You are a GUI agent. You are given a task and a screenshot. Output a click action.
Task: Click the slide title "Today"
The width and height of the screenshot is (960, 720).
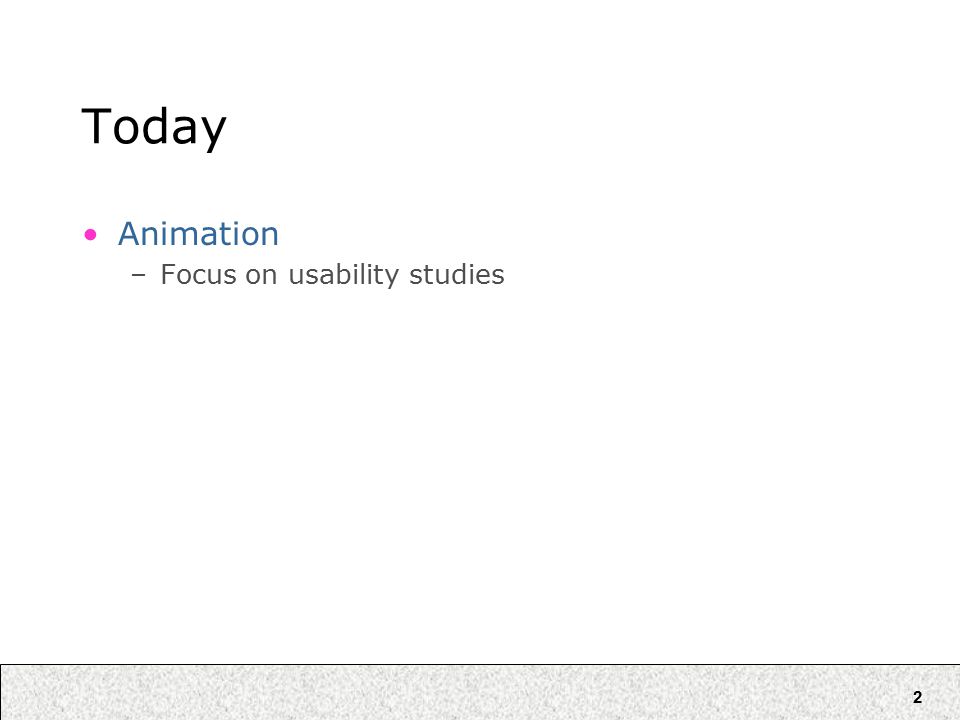coord(154,127)
